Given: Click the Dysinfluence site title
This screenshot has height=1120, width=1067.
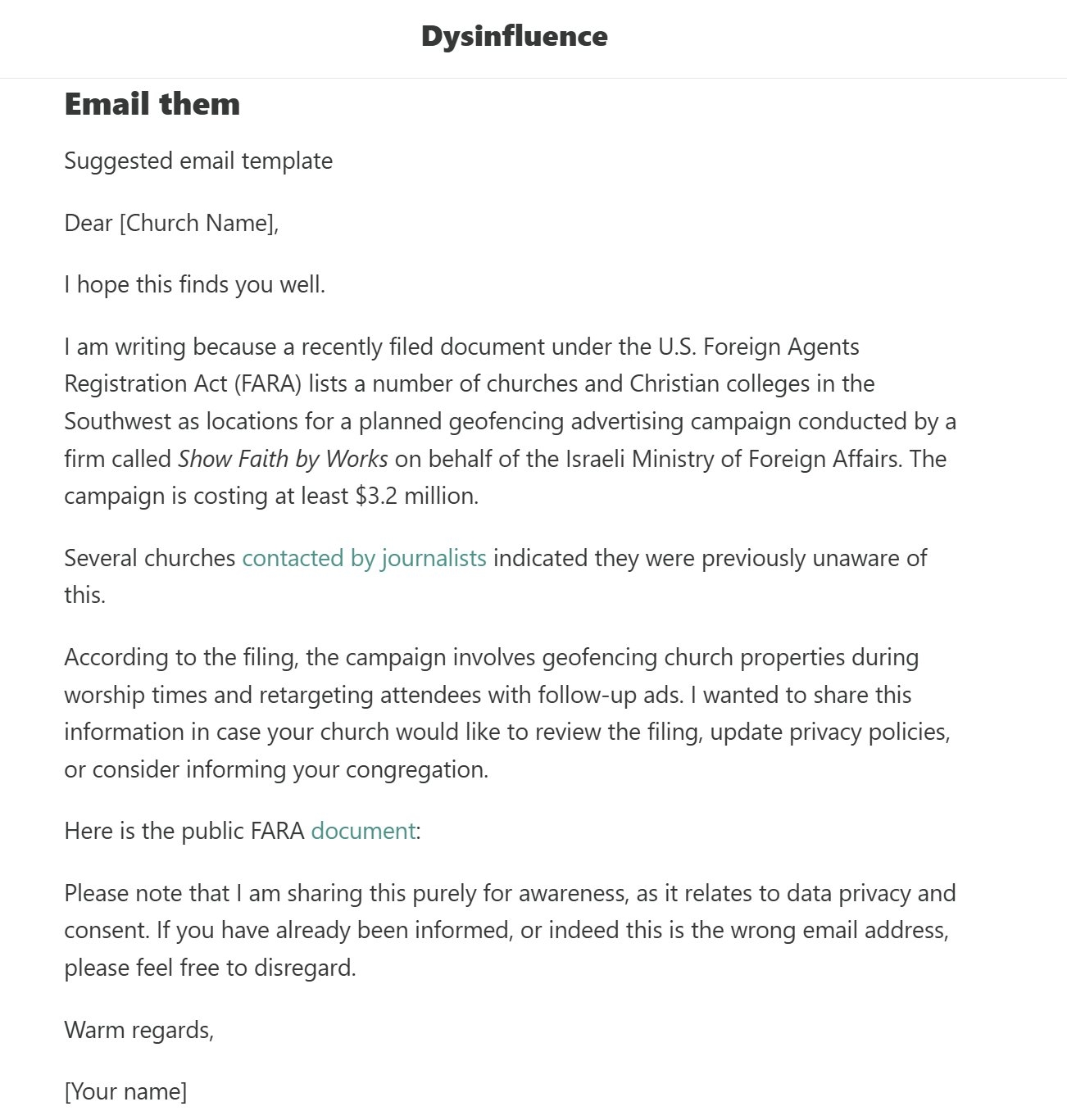Looking at the screenshot, I should coord(514,36).
